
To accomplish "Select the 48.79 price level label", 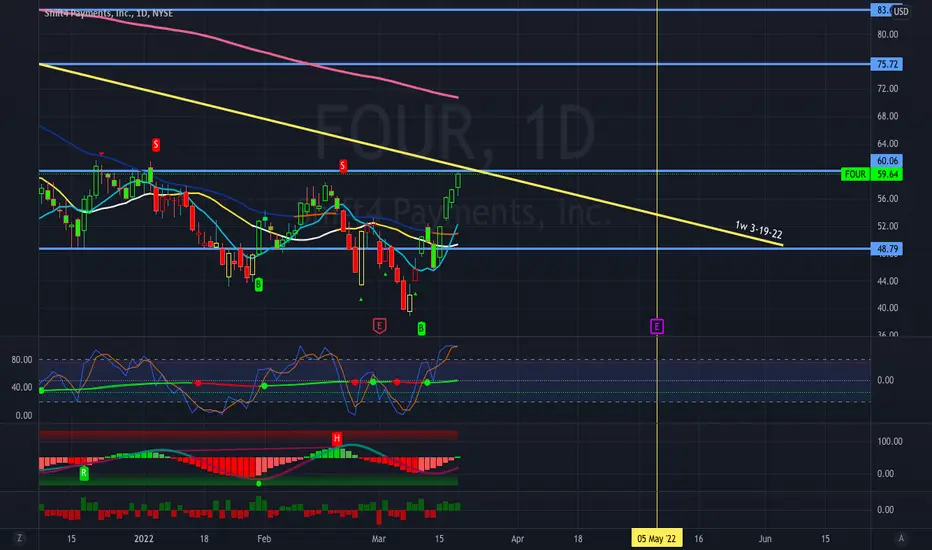I will (887, 249).
